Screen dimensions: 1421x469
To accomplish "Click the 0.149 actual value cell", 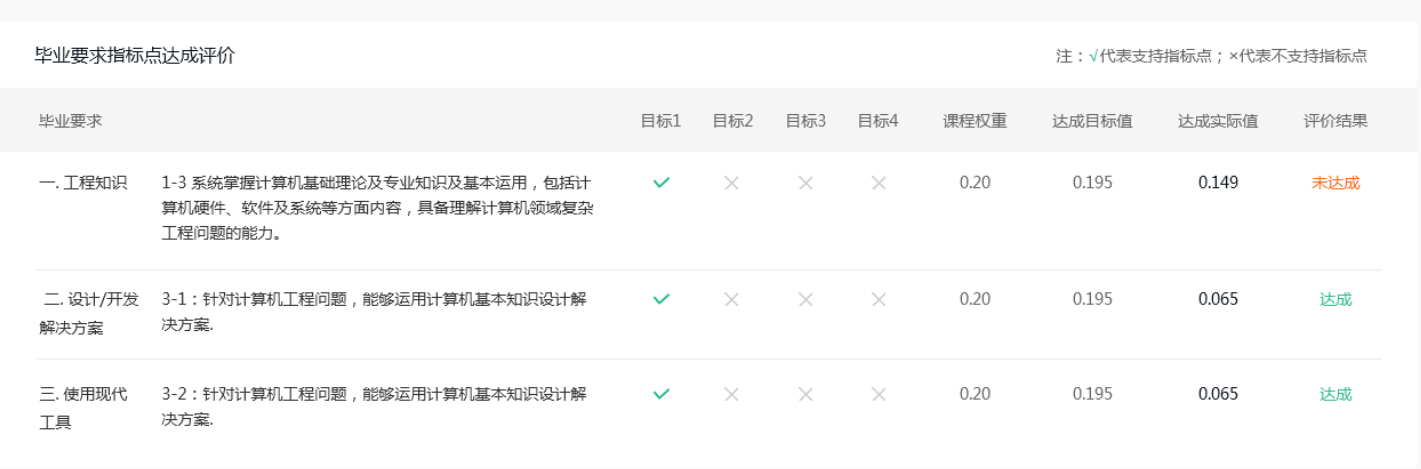I will tap(1218, 183).
